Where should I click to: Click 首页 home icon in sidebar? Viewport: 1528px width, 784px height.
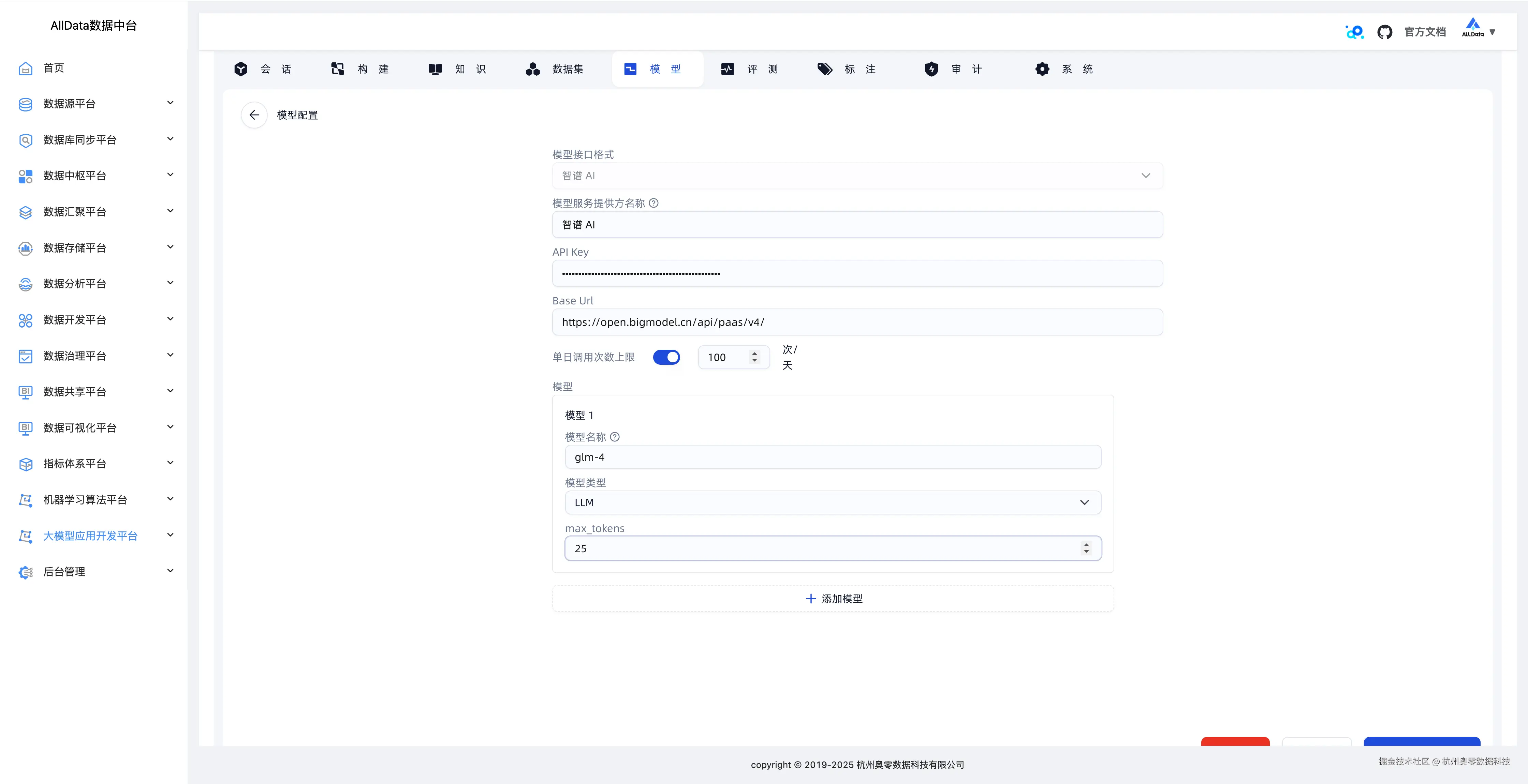[x=26, y=69]
